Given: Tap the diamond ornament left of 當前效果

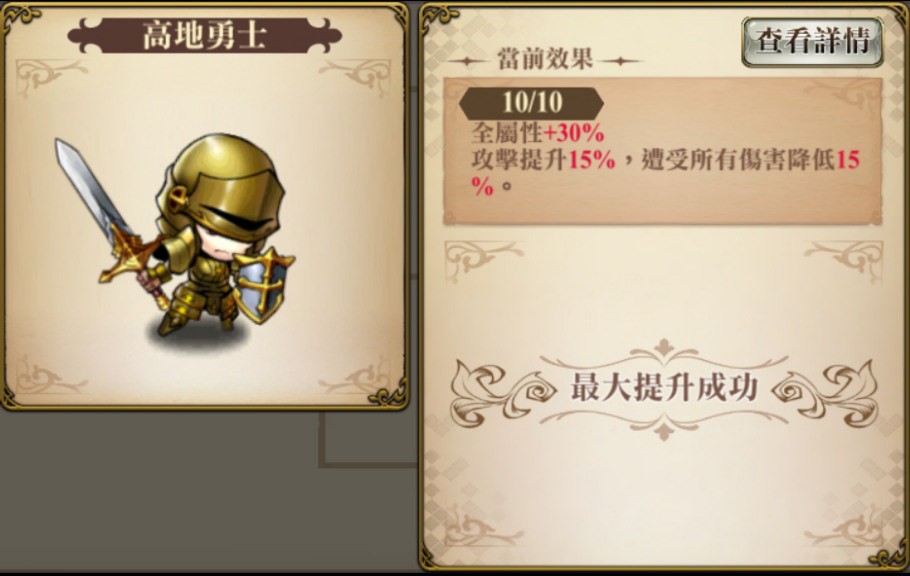Looking at the screenshot, I should (x=468, y=60).
